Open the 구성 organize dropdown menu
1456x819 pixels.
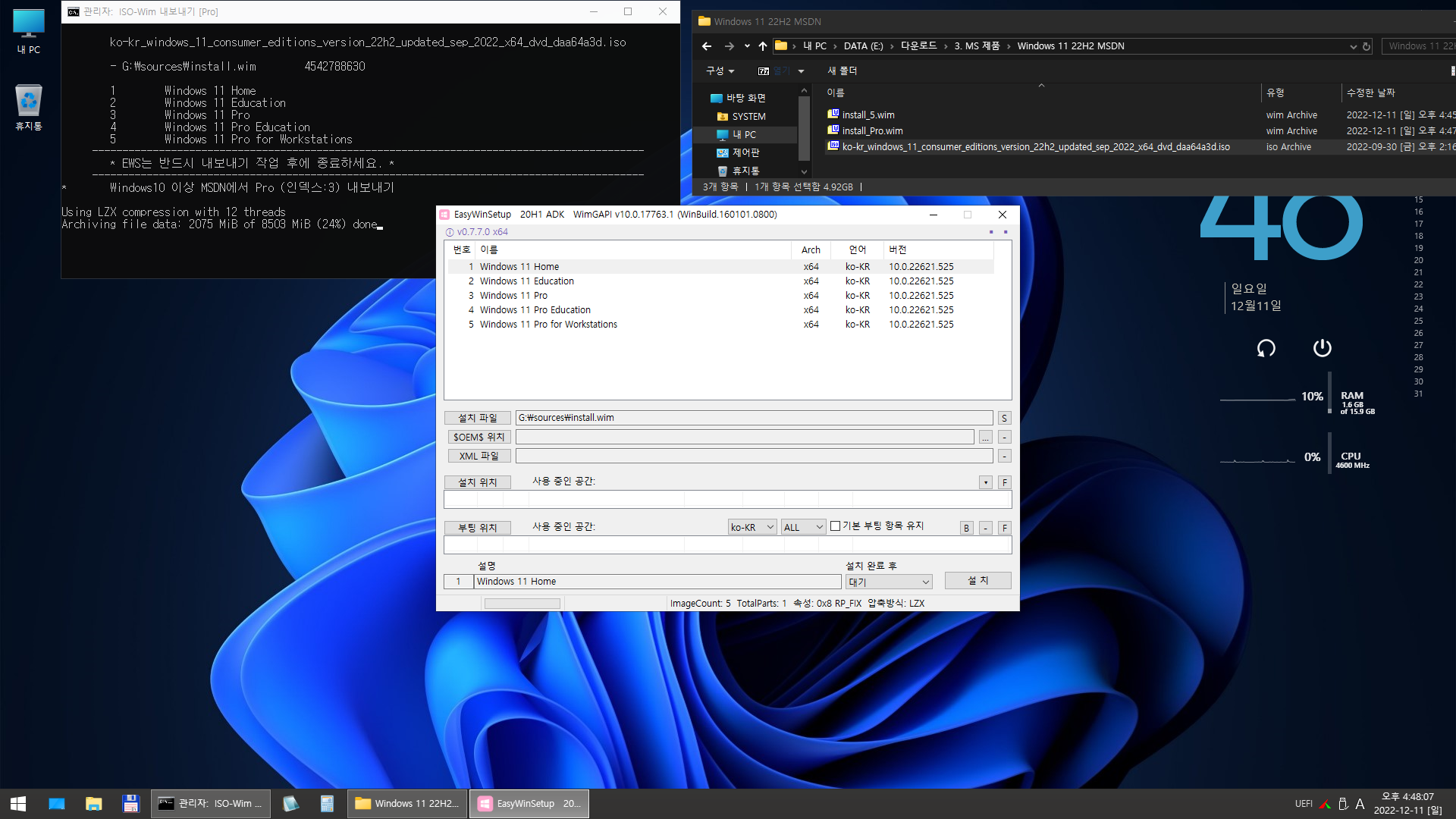click(720, 71)
